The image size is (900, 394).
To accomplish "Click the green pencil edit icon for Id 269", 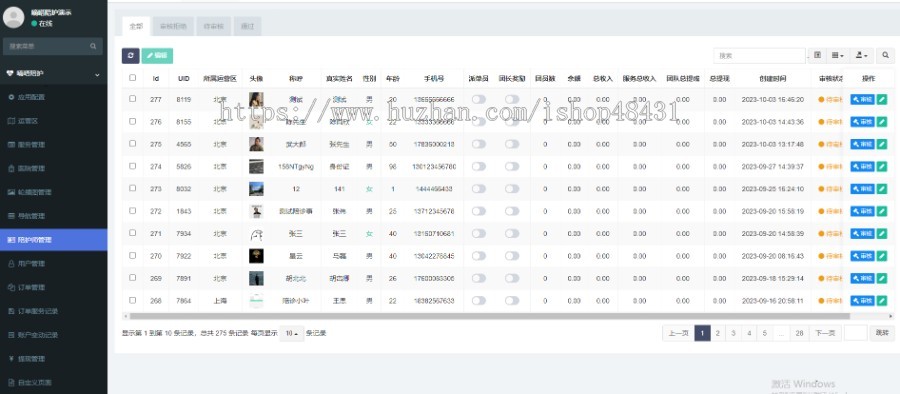I will pos(882,279).
